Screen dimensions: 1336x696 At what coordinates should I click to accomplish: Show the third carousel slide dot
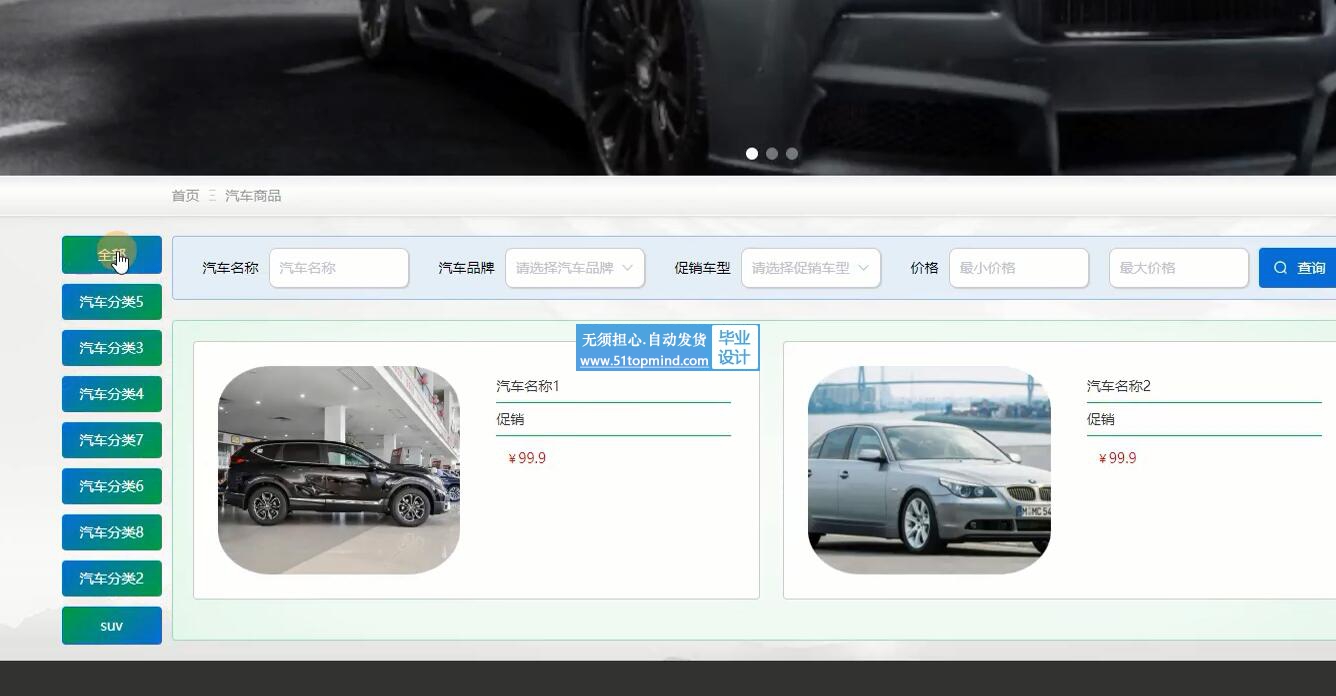792,154
